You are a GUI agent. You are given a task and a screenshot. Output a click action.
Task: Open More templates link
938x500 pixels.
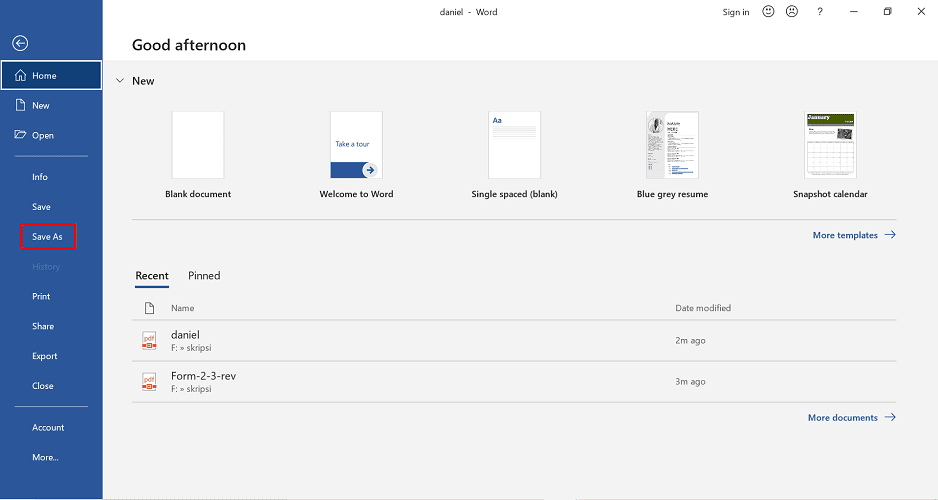845,235
